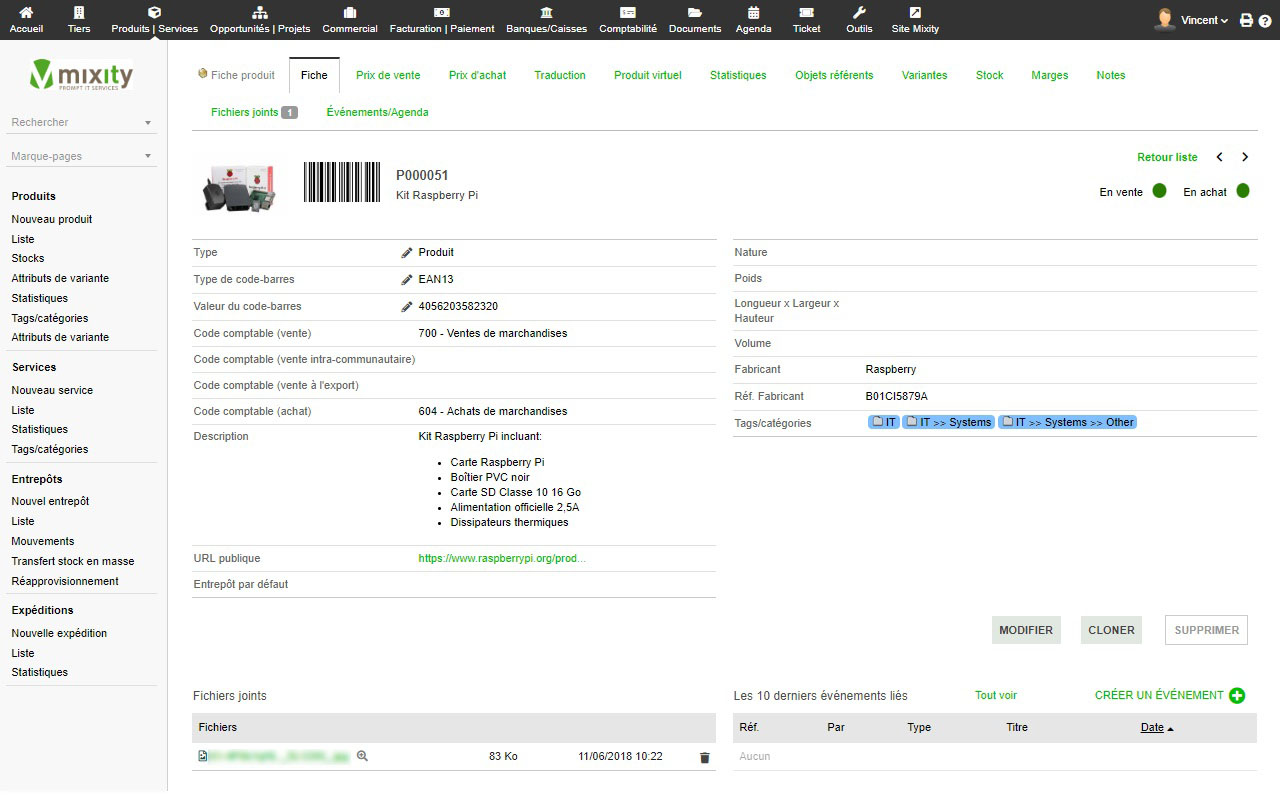Viewport: 1280px width, 800px height.
Task: Toggle the En vente status indicator
Action: tap(1159, 191)
